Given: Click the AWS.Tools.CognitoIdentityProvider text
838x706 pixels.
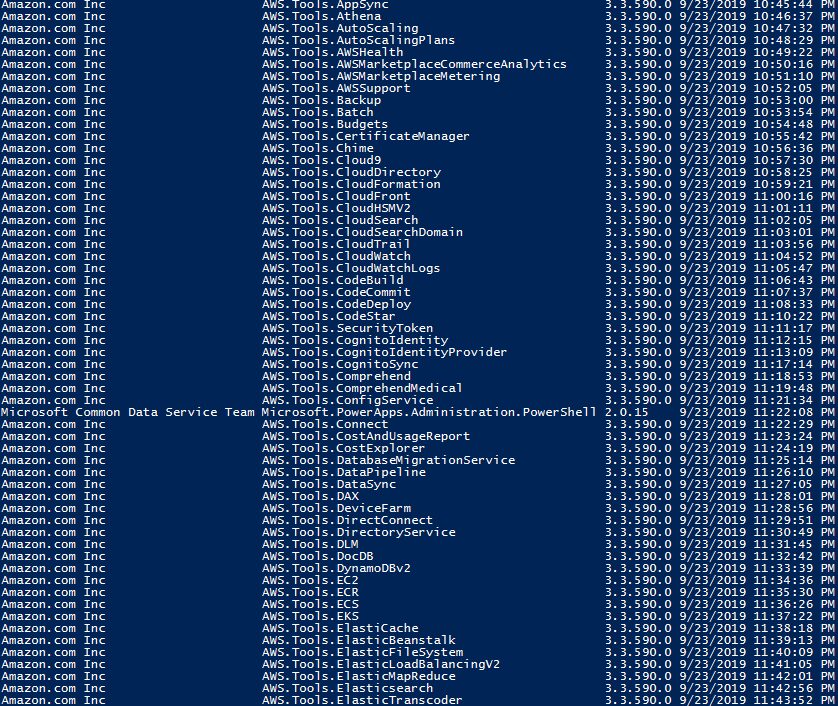Looking at the screenshot, I should click(384, 352).
